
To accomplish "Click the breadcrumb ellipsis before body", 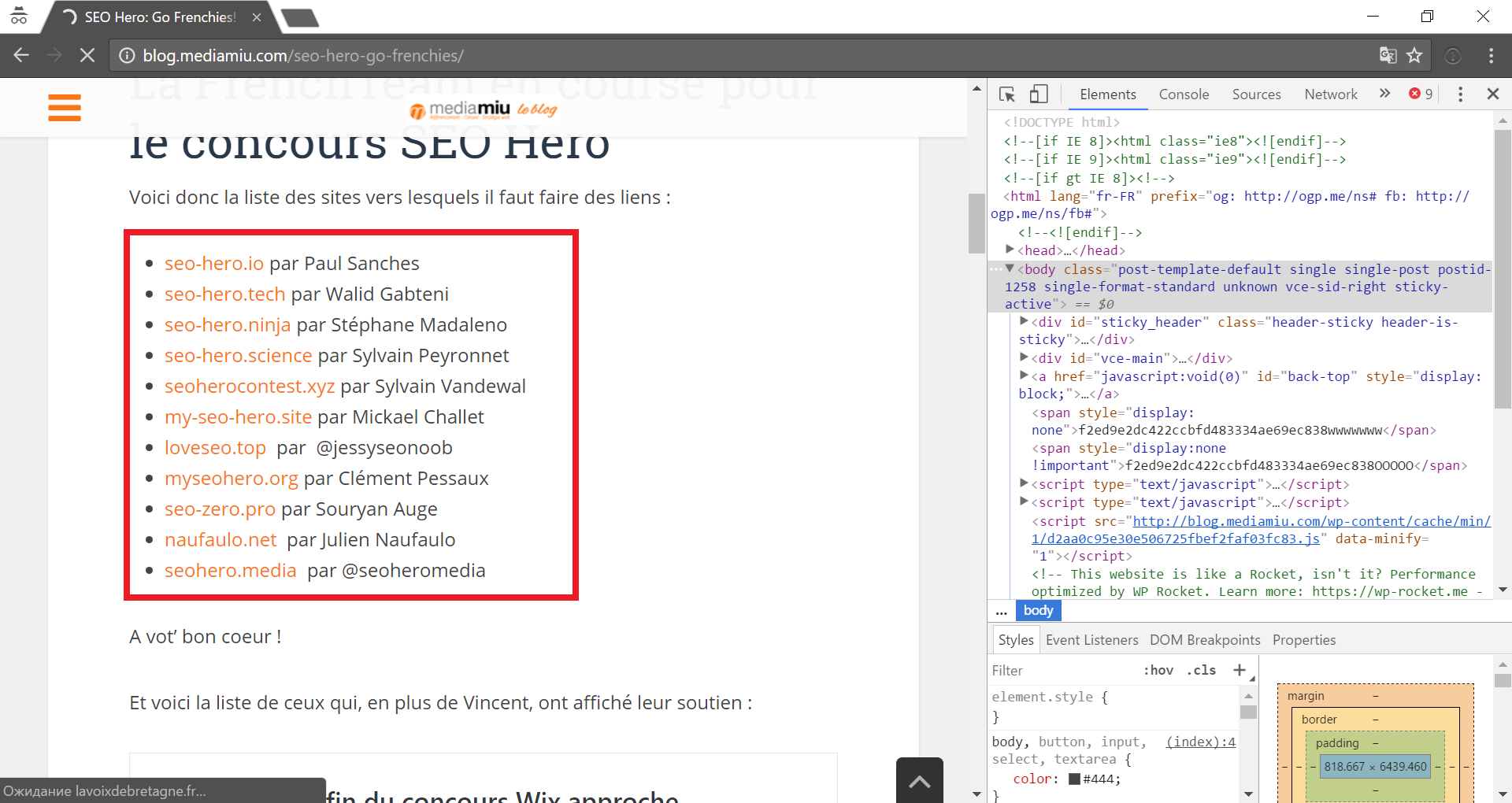I will (1001, 611).
